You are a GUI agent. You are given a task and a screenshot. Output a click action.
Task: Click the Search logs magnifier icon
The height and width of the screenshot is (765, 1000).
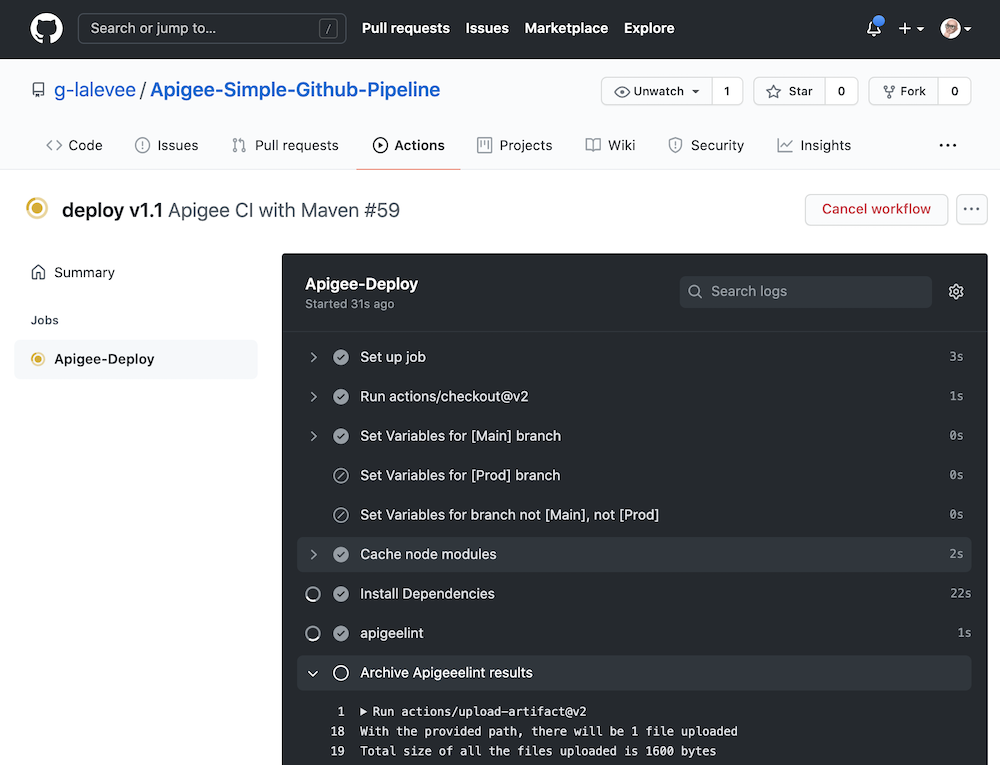tap(695, 292)
